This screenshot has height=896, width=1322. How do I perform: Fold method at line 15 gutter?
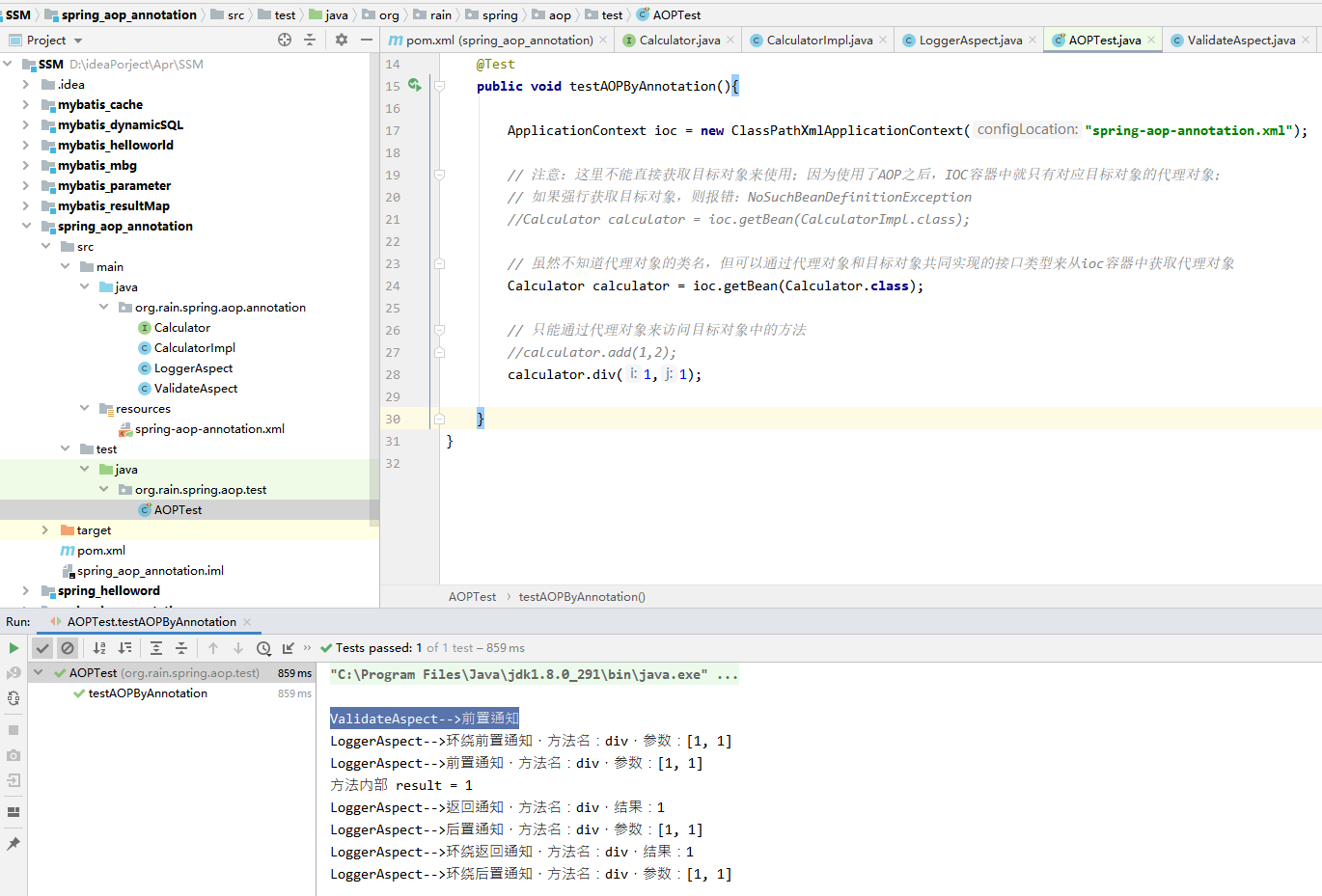439,86
